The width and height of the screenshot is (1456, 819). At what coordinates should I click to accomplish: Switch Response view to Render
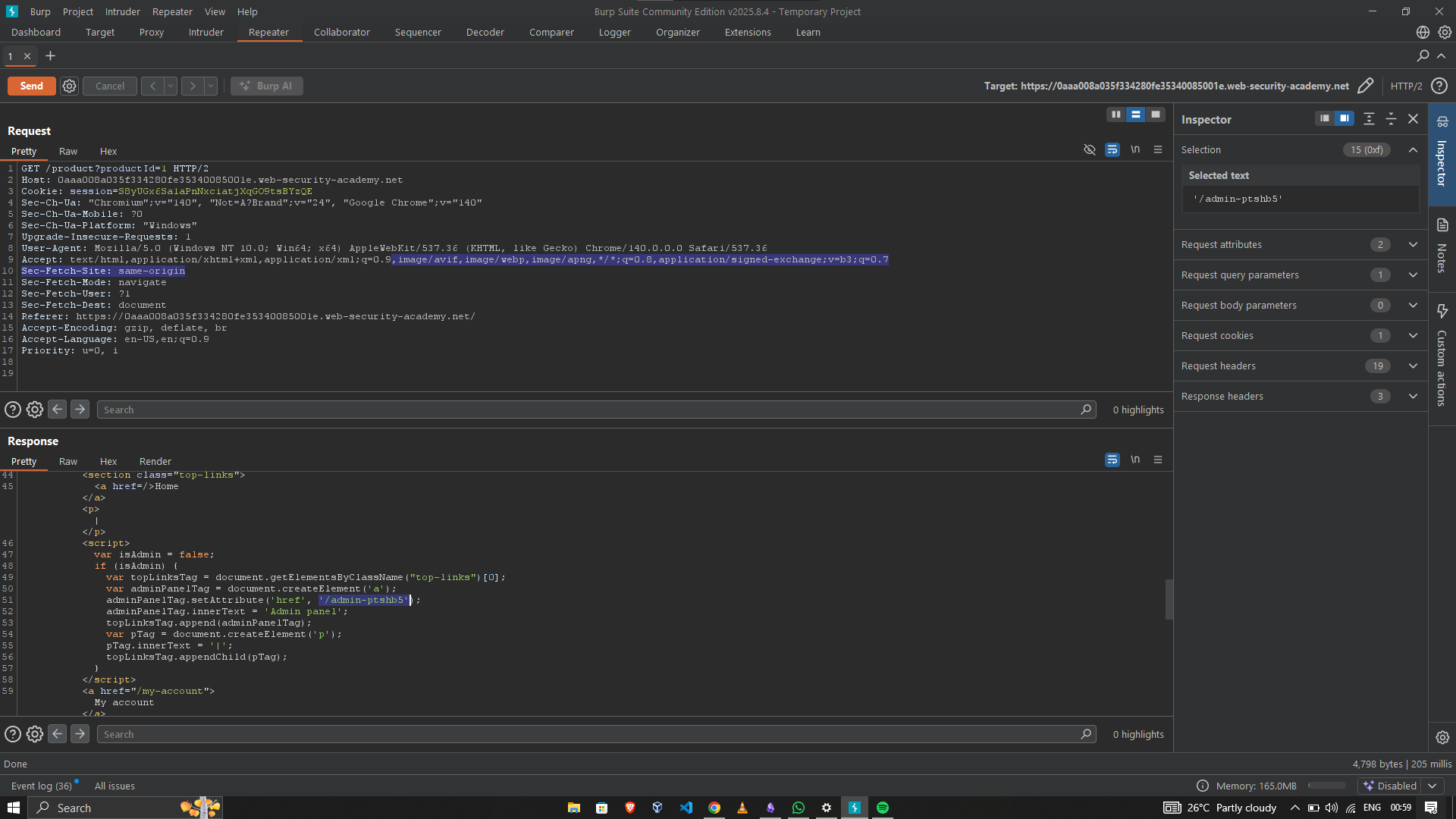click(155, 462)
